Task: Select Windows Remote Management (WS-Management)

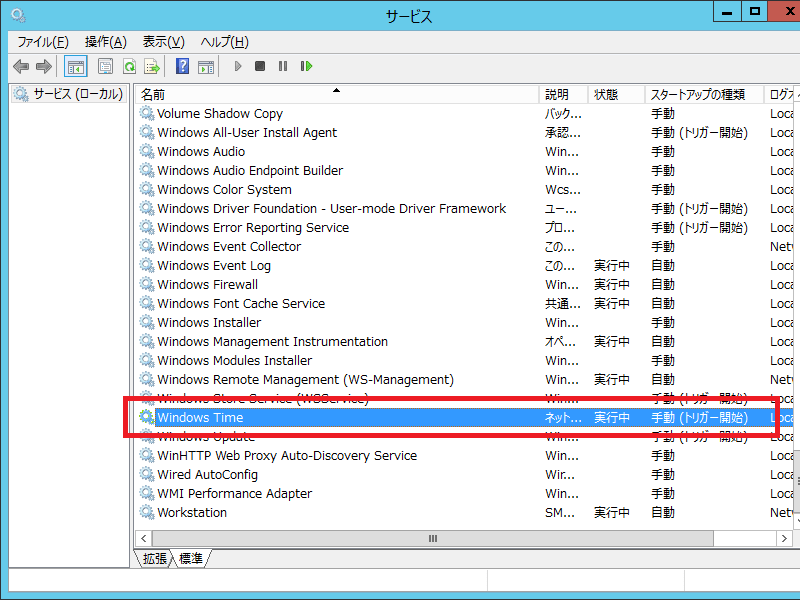Action: pyautogui.click(x=305, y=380)
